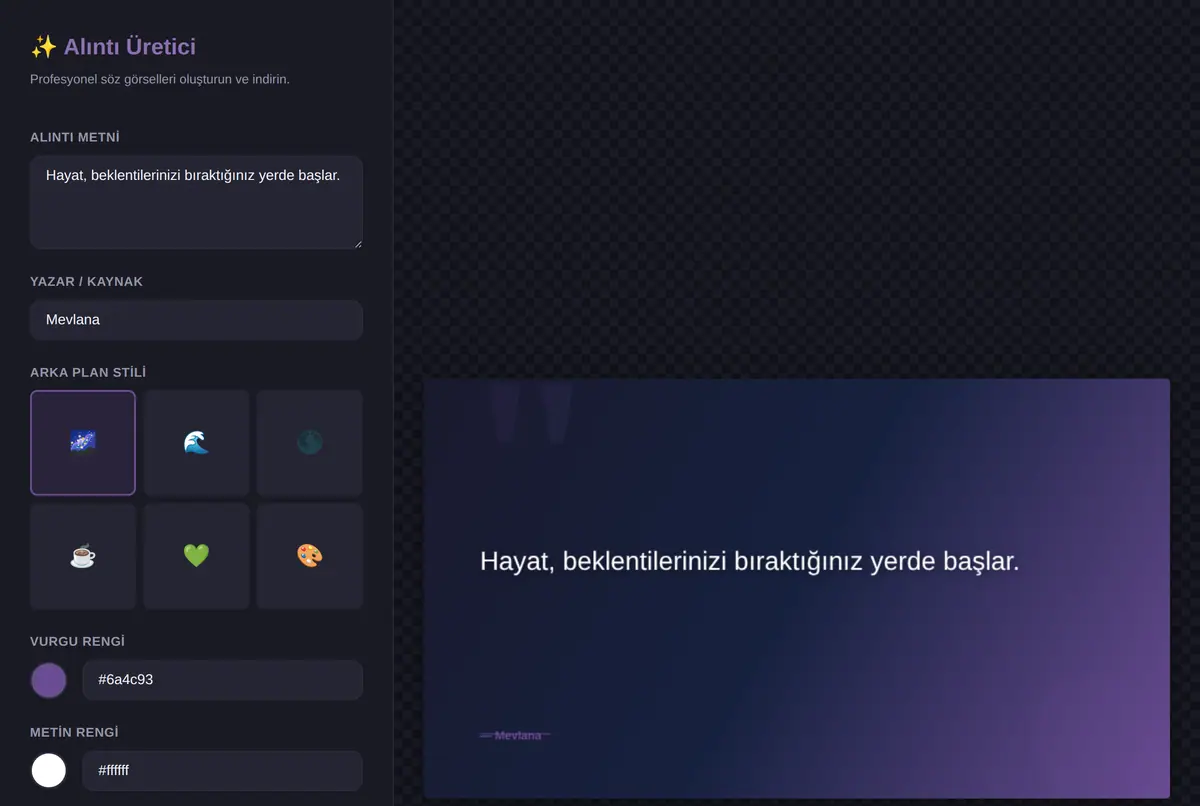1200x806 pixels.
Task: Click the ALINTI METNİ label
Action: click(75, 137)
